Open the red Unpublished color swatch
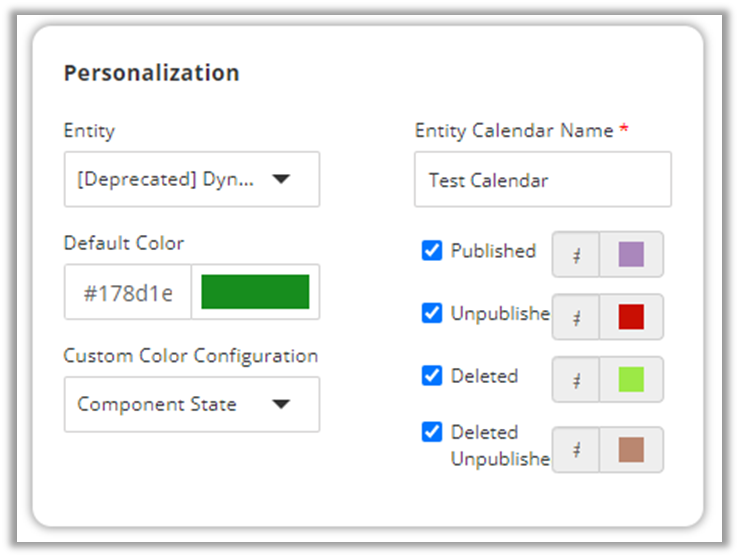The image size is (739, 557). coord(631,317)
